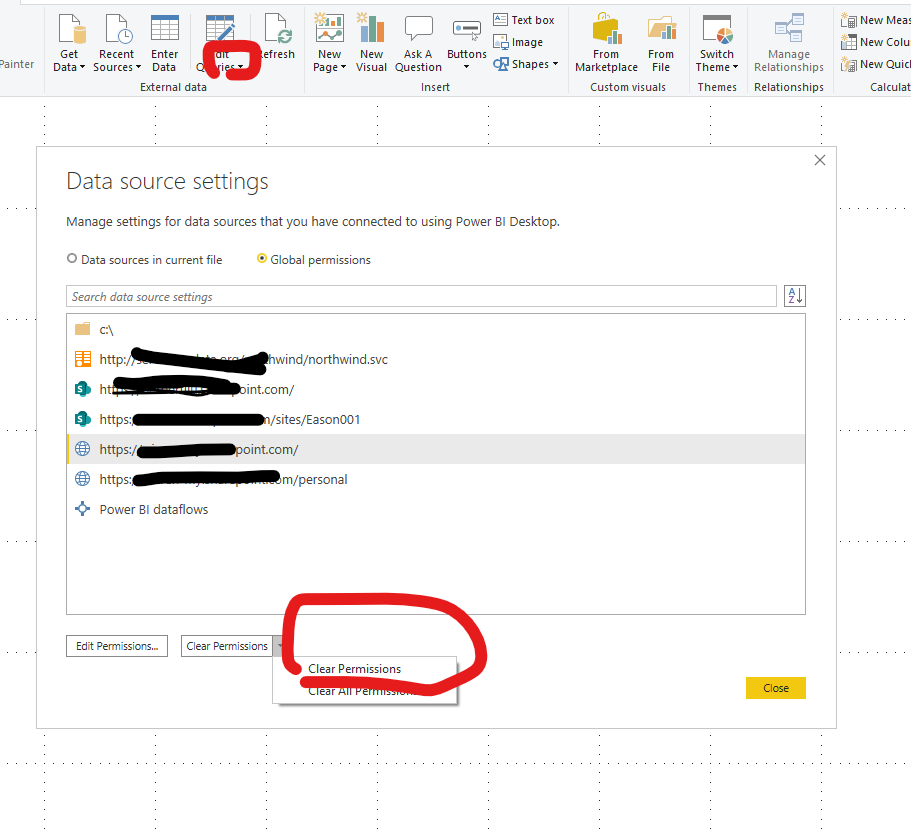Screen dimensions: 911x833
Task: Click the Enter Data table icon
Action: click(x=164, y=28)
